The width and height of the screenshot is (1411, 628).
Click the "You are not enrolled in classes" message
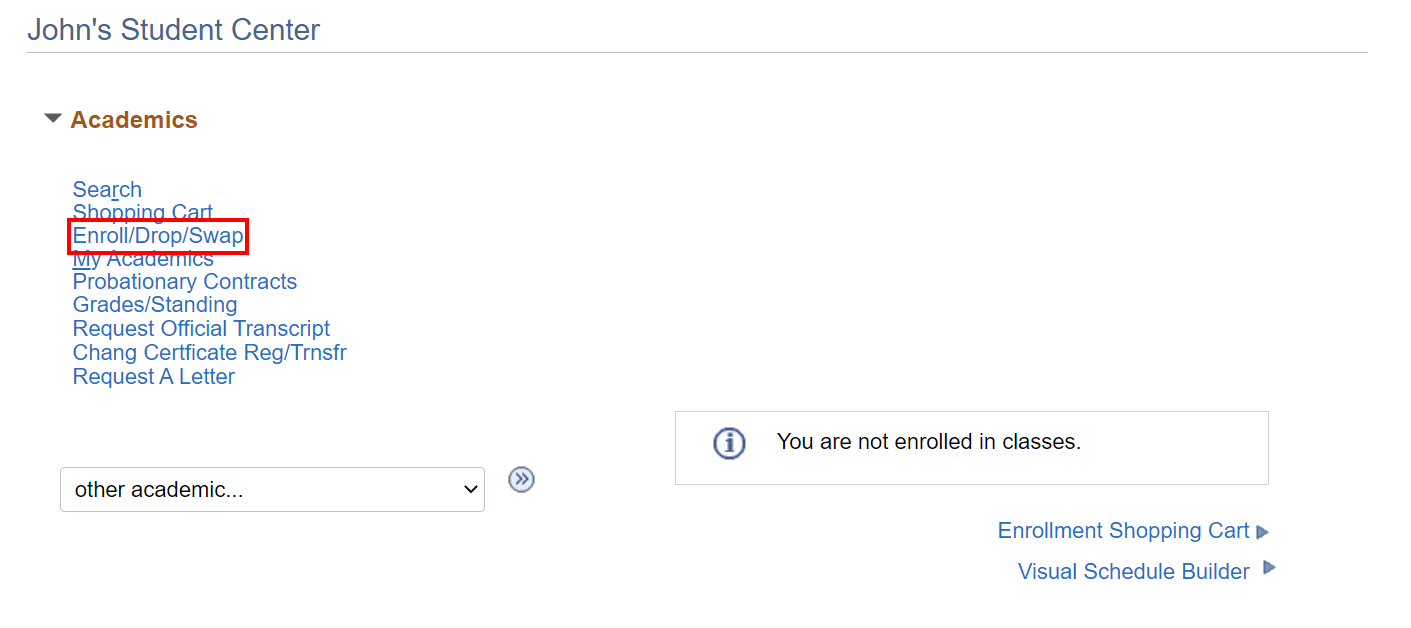(x=929, y=442)
